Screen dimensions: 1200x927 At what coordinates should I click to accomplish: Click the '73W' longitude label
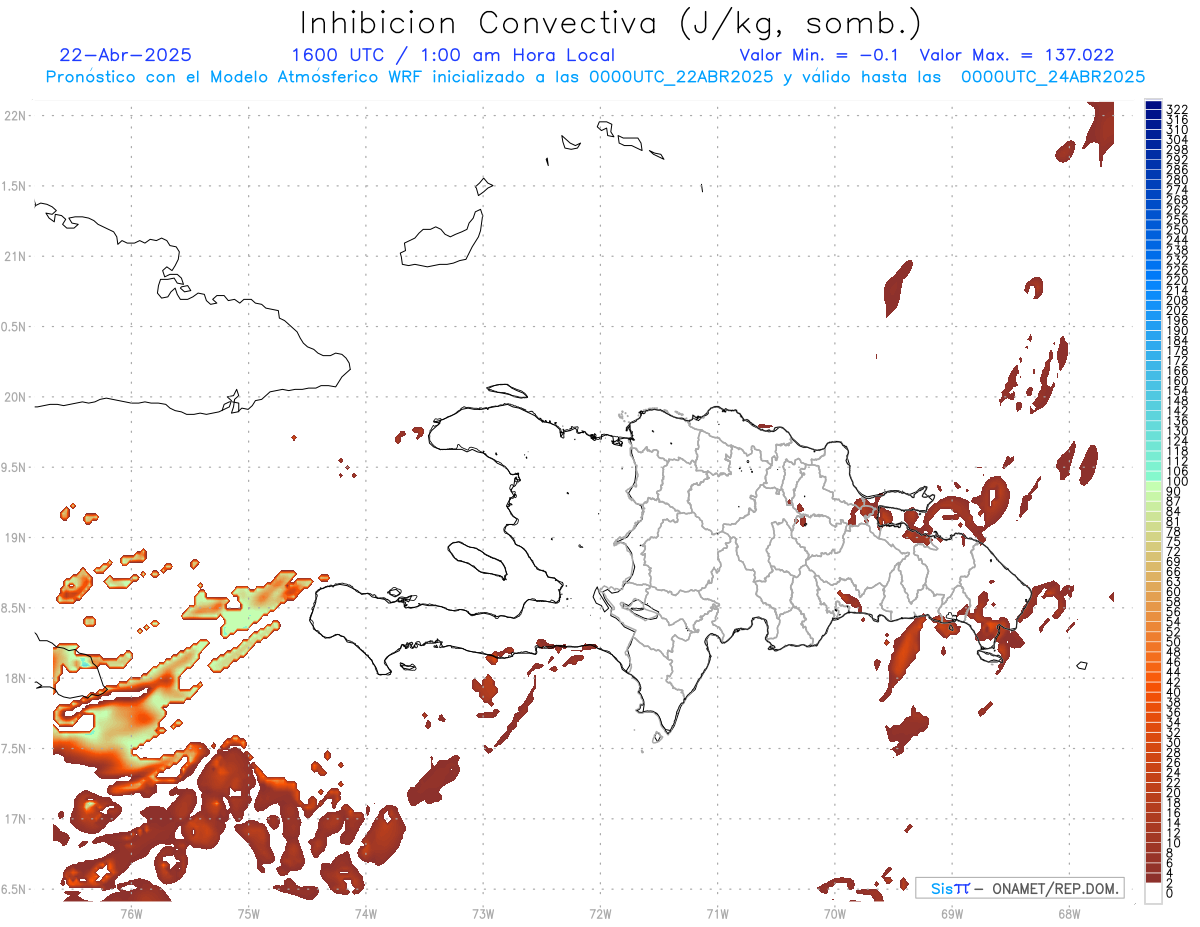click(x=483, y=913)
